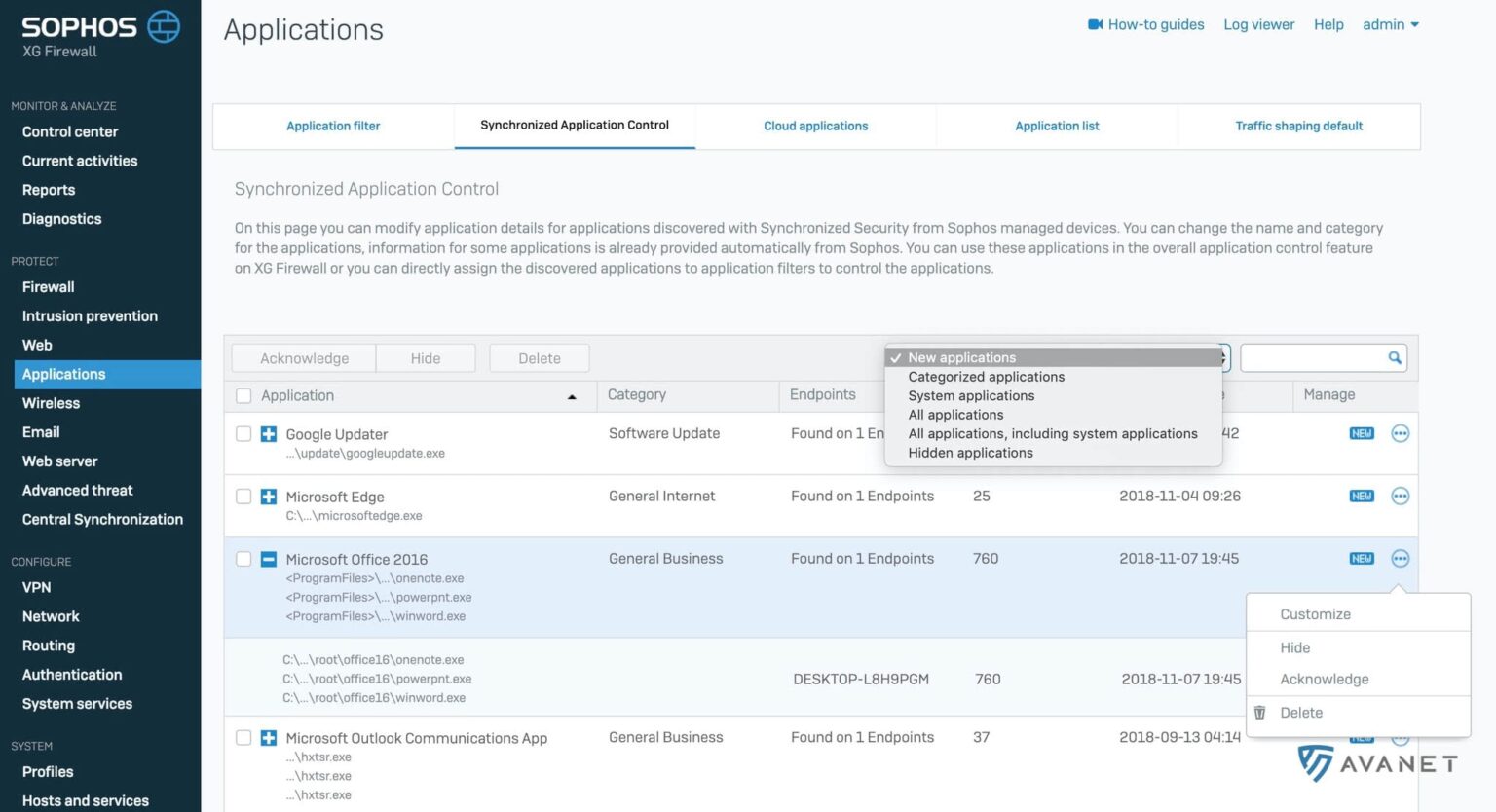
Task: Click the How-to guides video icon
Action: (1096, 24)
